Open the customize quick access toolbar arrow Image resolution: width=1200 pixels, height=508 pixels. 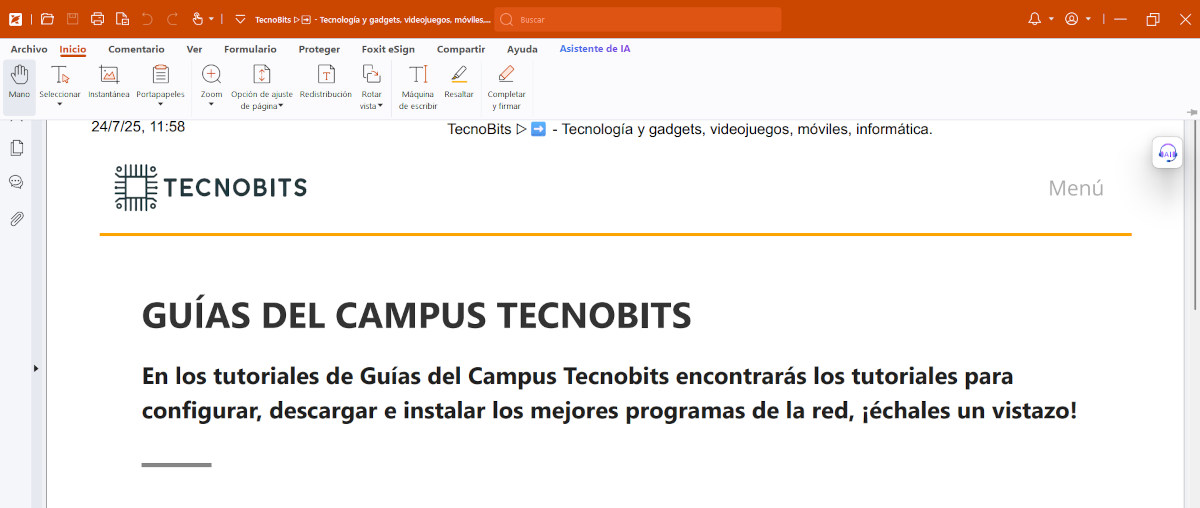[239, 19]
